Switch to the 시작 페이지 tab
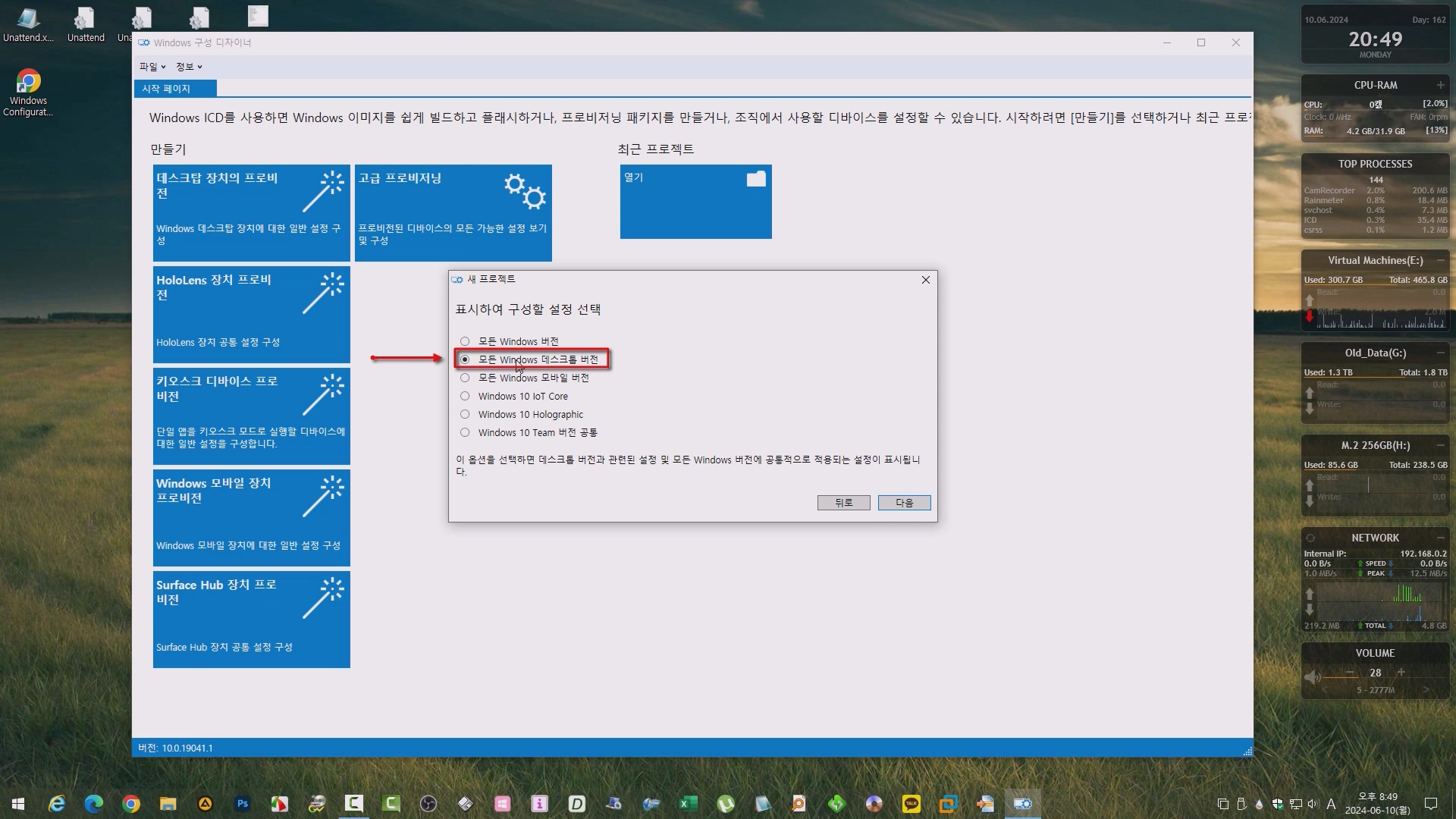 [x=174, y=89]
